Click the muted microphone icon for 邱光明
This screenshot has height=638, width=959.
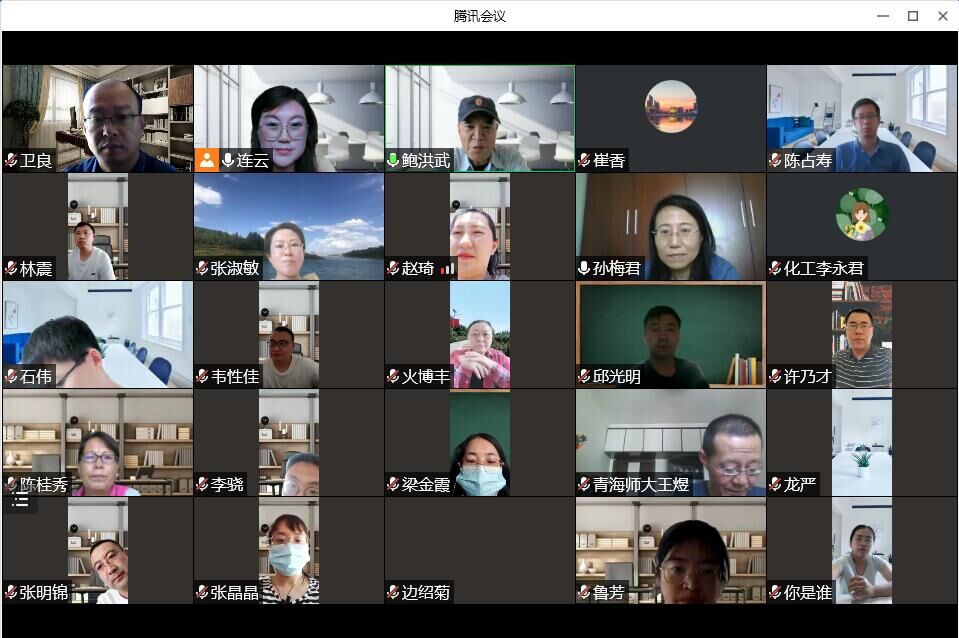pyautogui.click(x=584, y=377)
